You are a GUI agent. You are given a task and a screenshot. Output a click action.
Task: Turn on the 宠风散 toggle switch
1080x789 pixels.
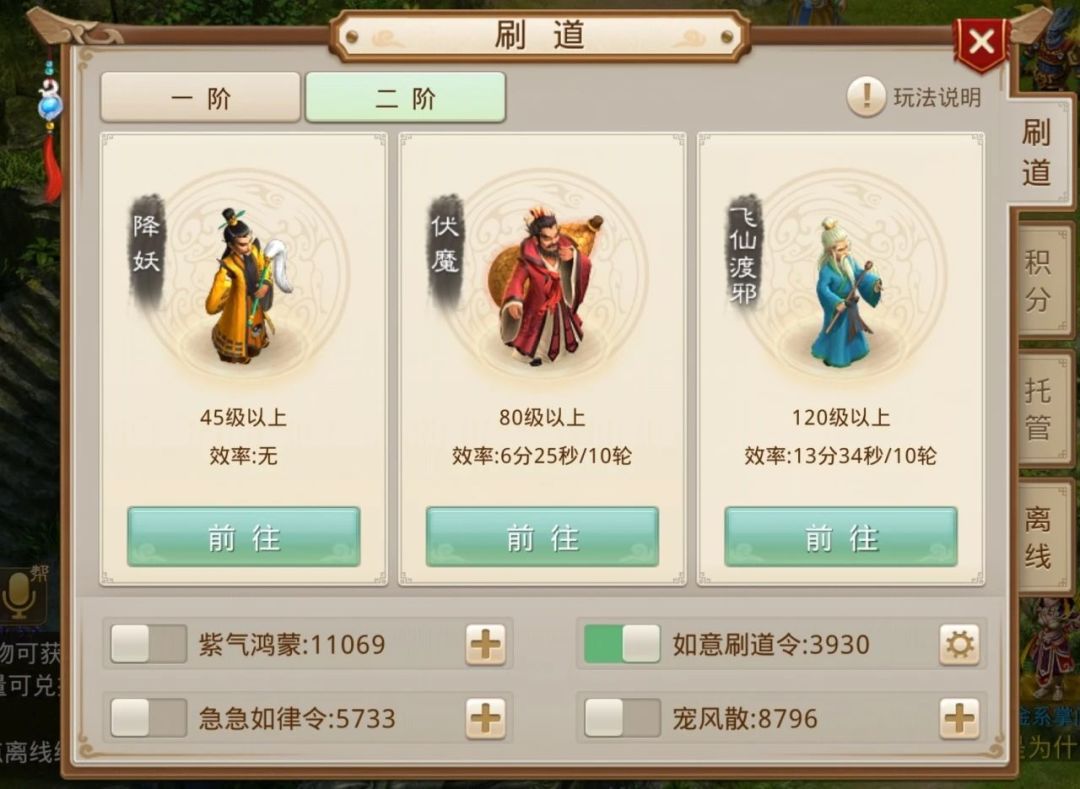[622, 718]
